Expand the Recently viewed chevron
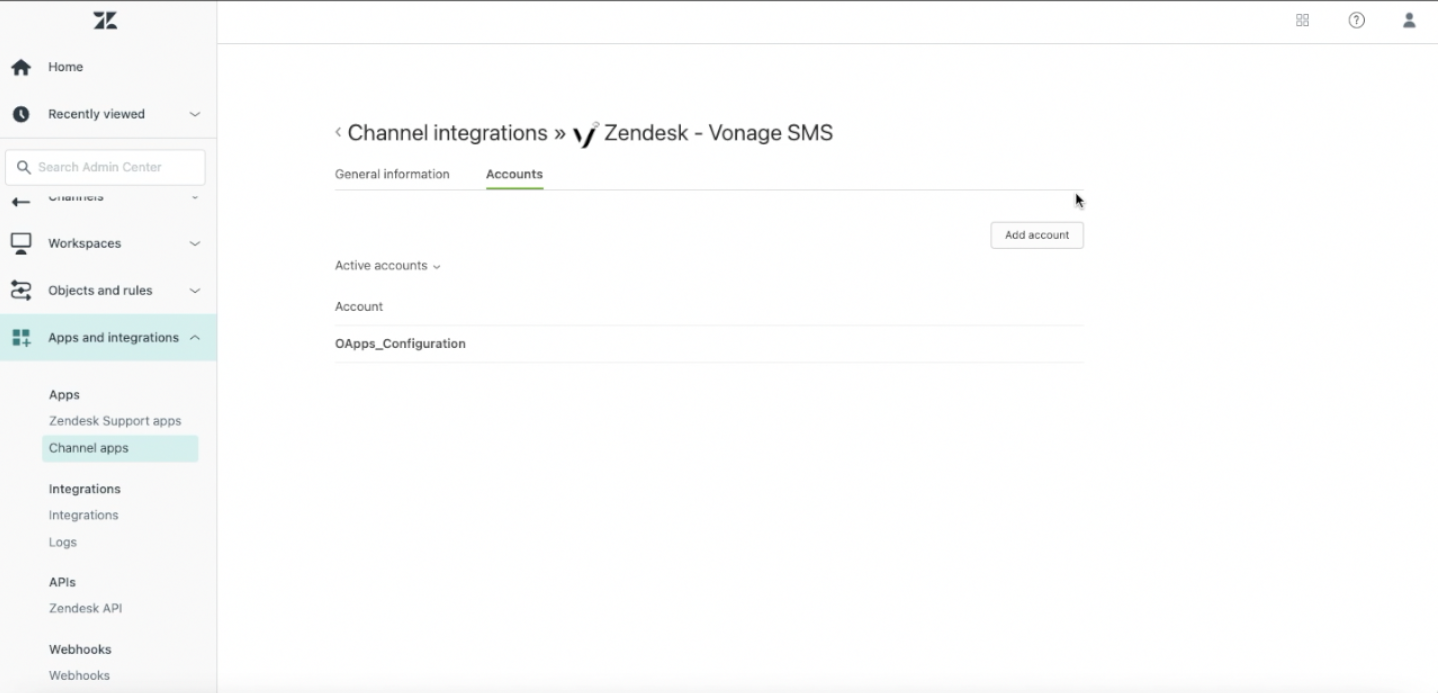Image resolution: width=1438 pixels, height=693 pixels. coord(195,114)
